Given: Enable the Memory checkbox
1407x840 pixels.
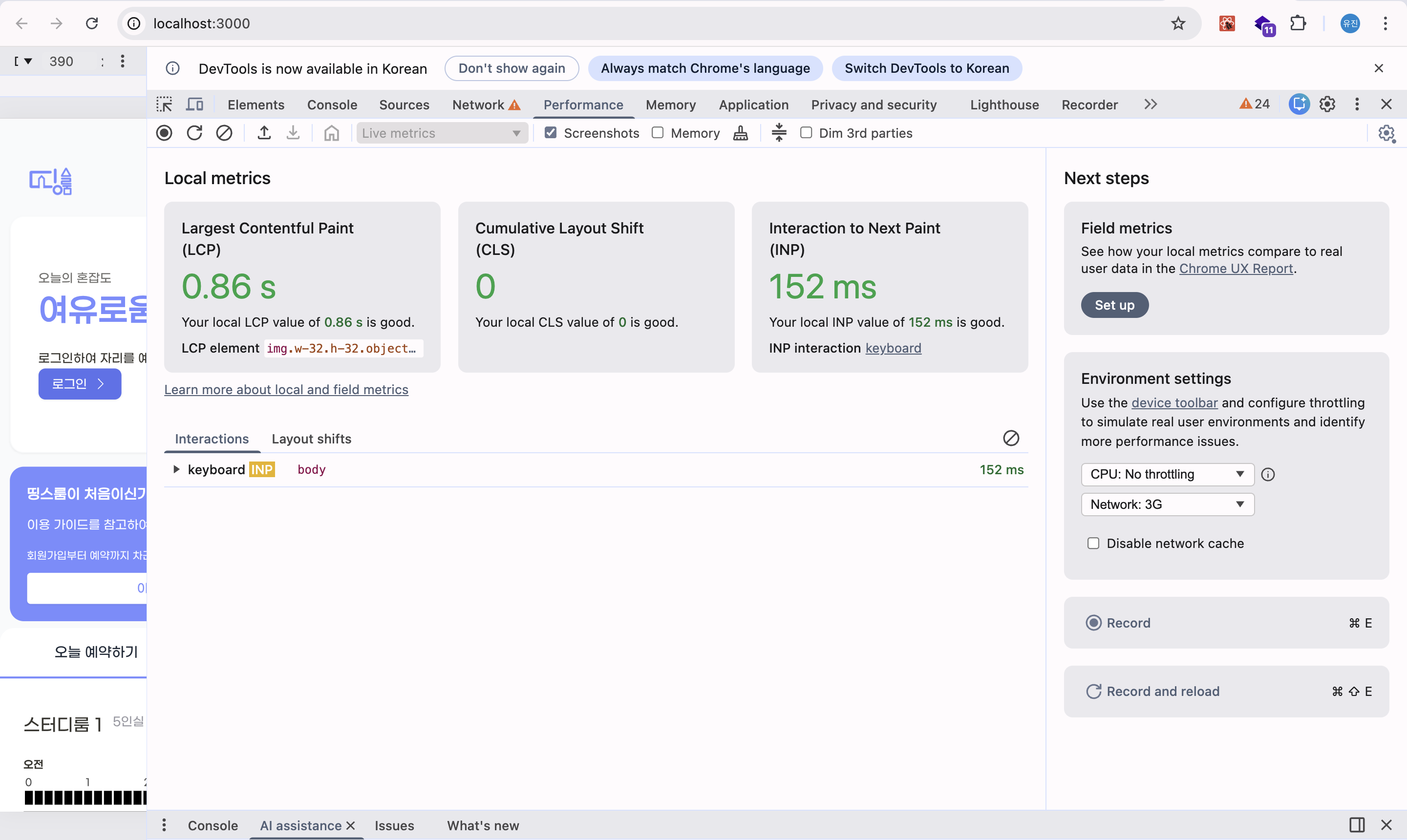Looking at the screenshot, I should pos(658,133).
